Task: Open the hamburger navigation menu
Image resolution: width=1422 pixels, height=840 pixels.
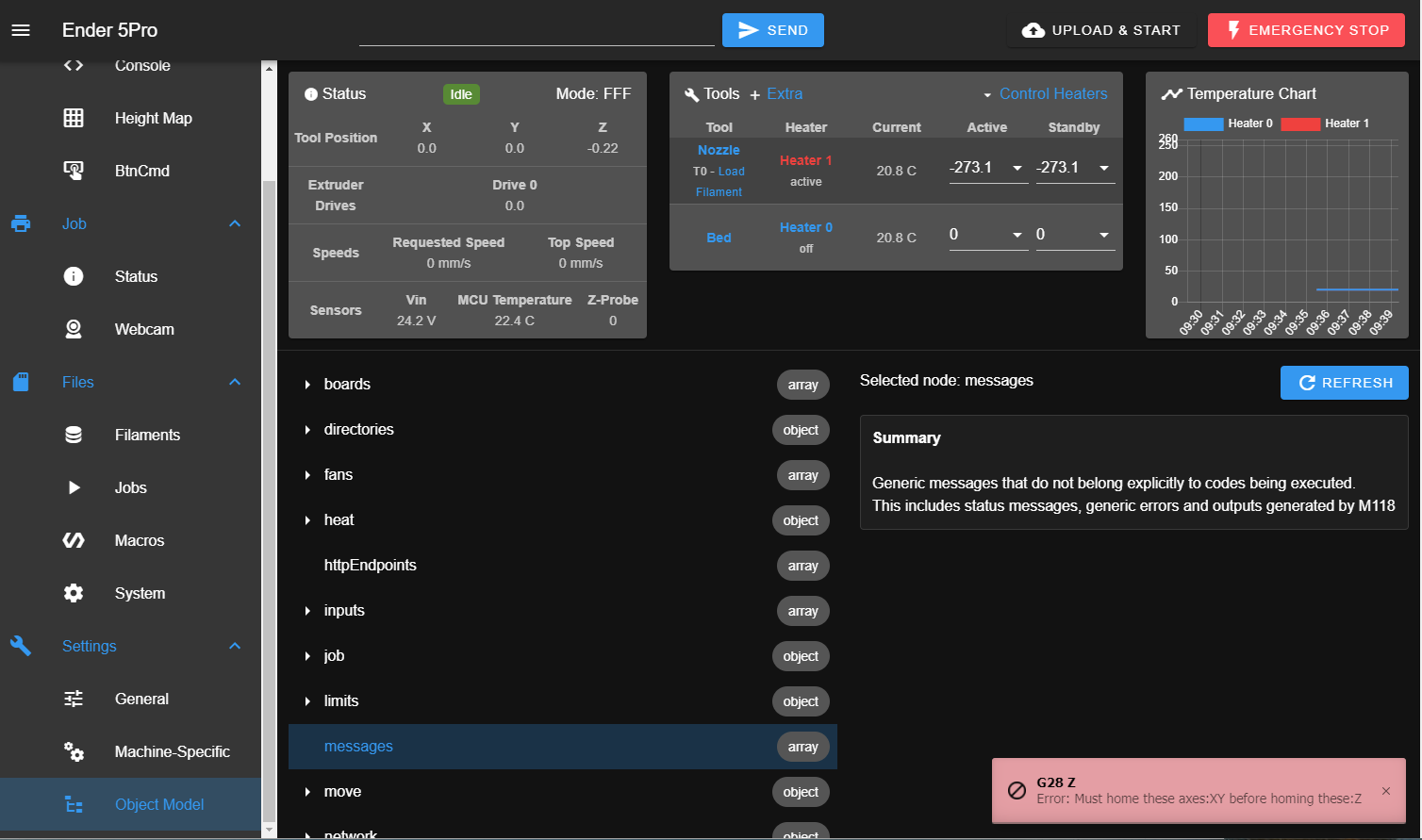Action: [21, 30]
